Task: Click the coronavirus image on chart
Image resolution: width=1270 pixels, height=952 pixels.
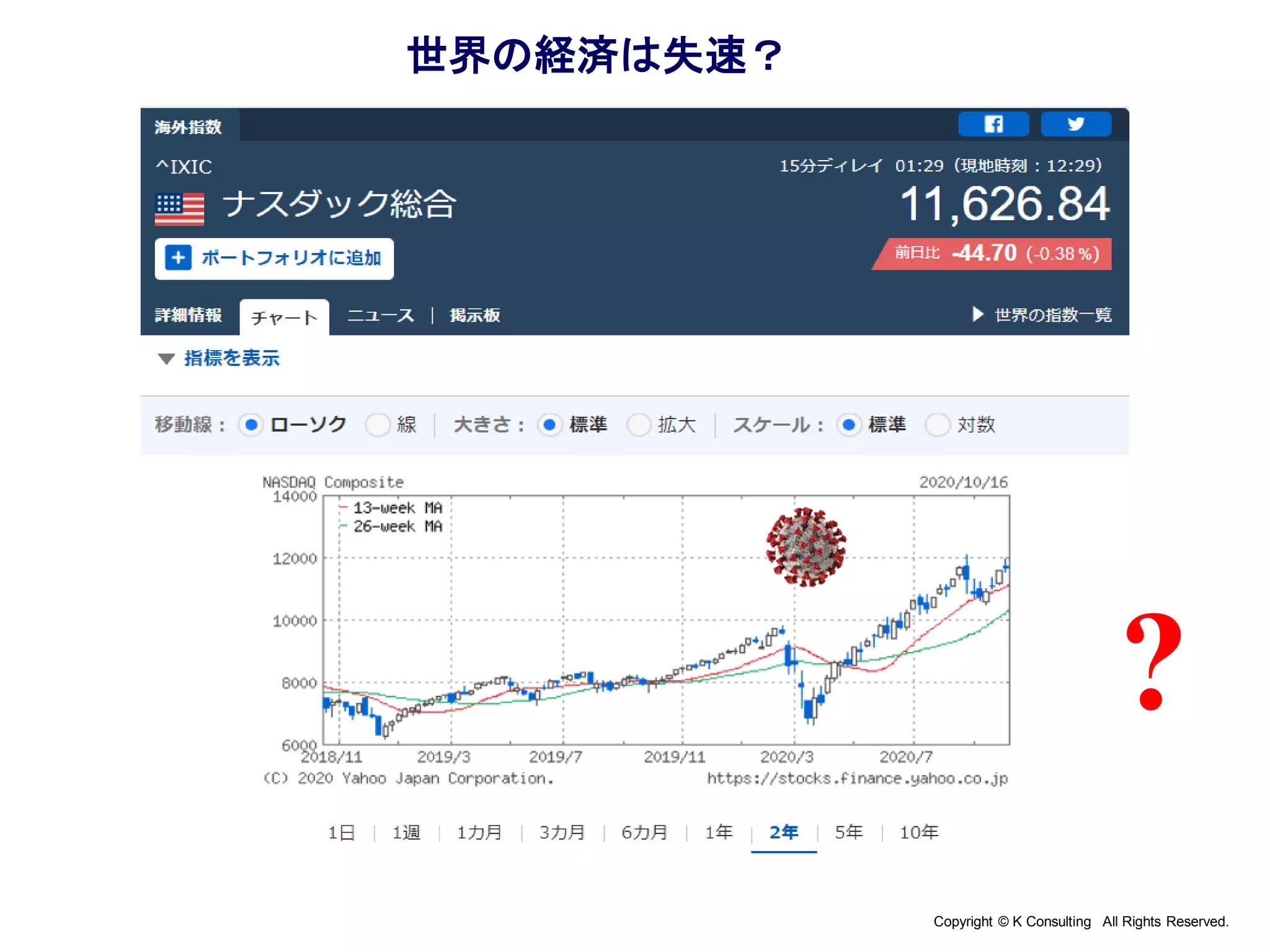Action: (x=806, y=547)
